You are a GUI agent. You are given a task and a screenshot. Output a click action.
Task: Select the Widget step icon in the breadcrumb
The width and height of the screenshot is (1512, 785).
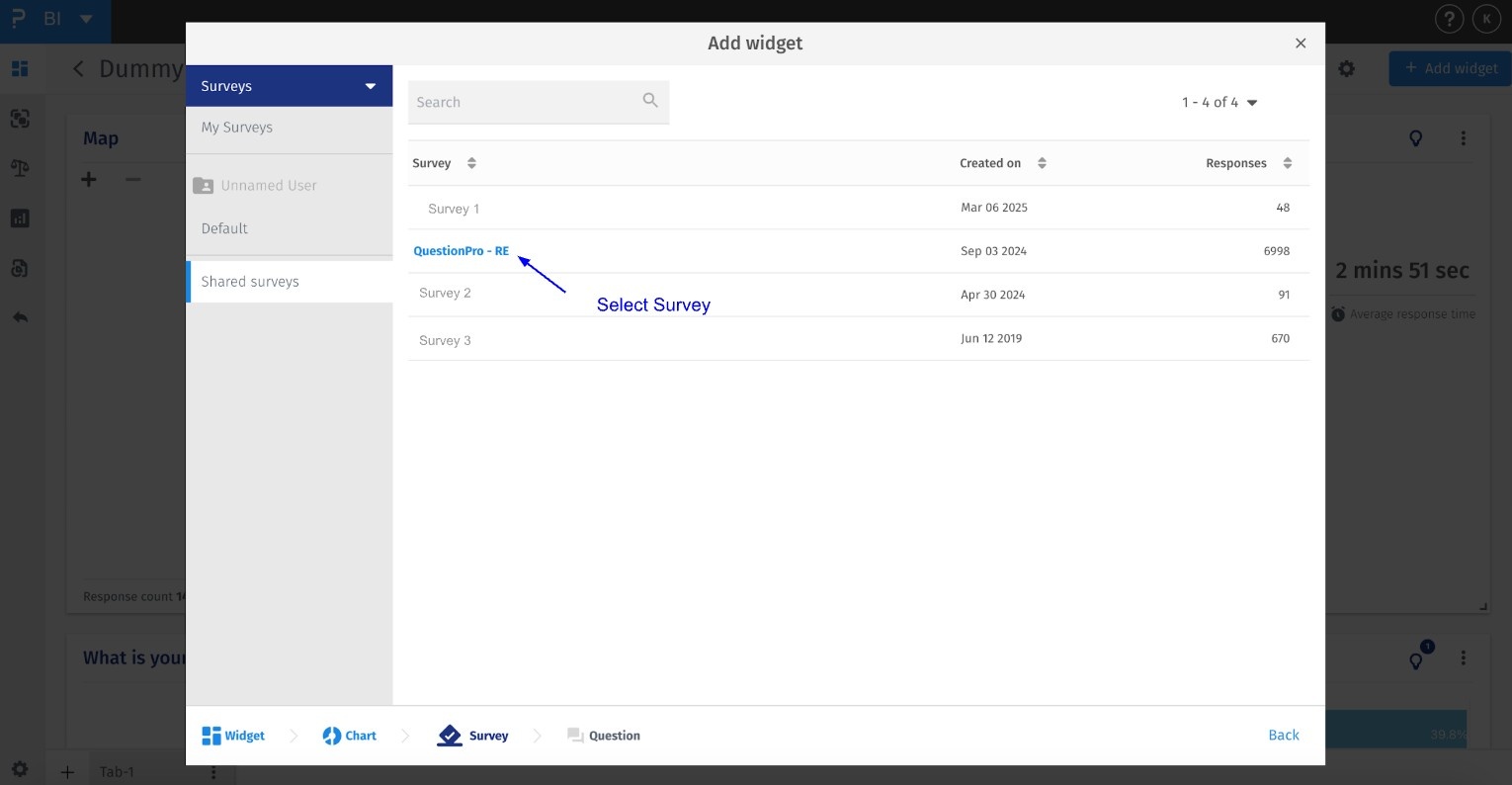pyautogui.click(x=211, y=735)
